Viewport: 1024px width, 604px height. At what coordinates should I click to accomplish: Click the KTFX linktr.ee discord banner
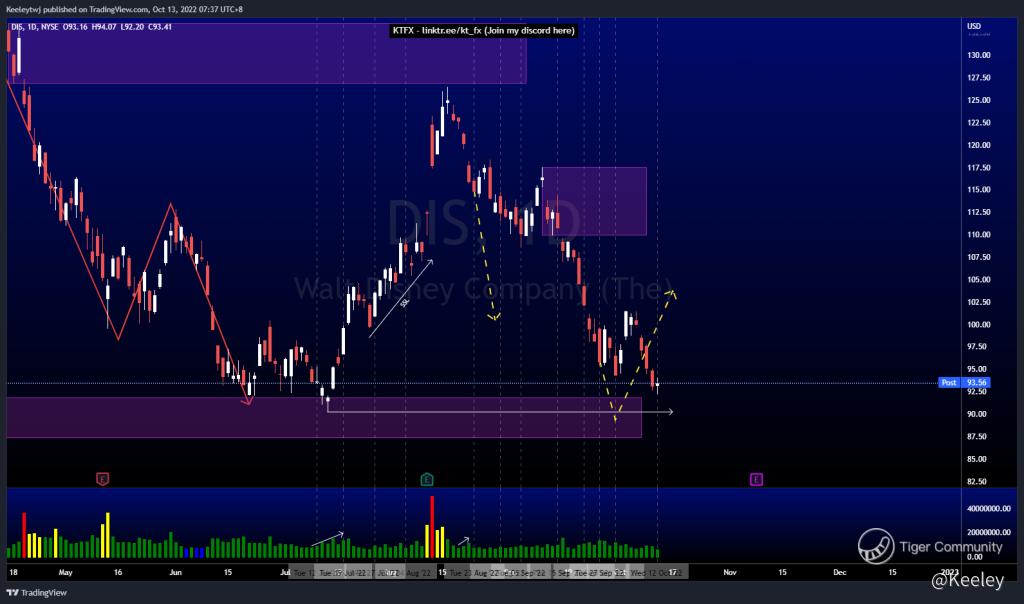pos(483,31)
